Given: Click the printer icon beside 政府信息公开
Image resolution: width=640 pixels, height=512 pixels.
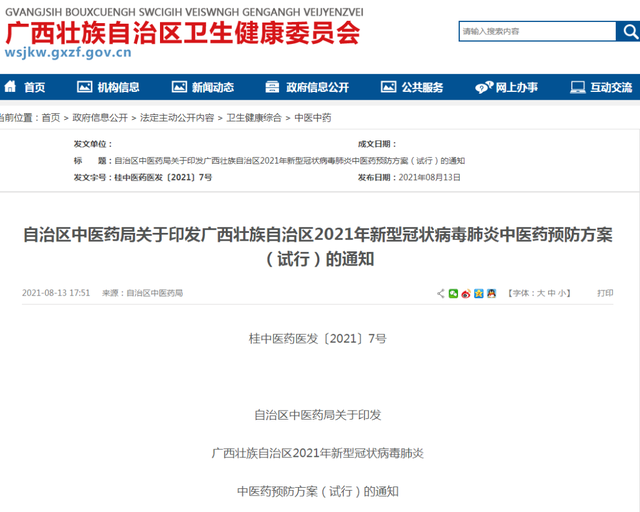Looking at the screenshot, I should pyautogui.click(x=272, y=87).
